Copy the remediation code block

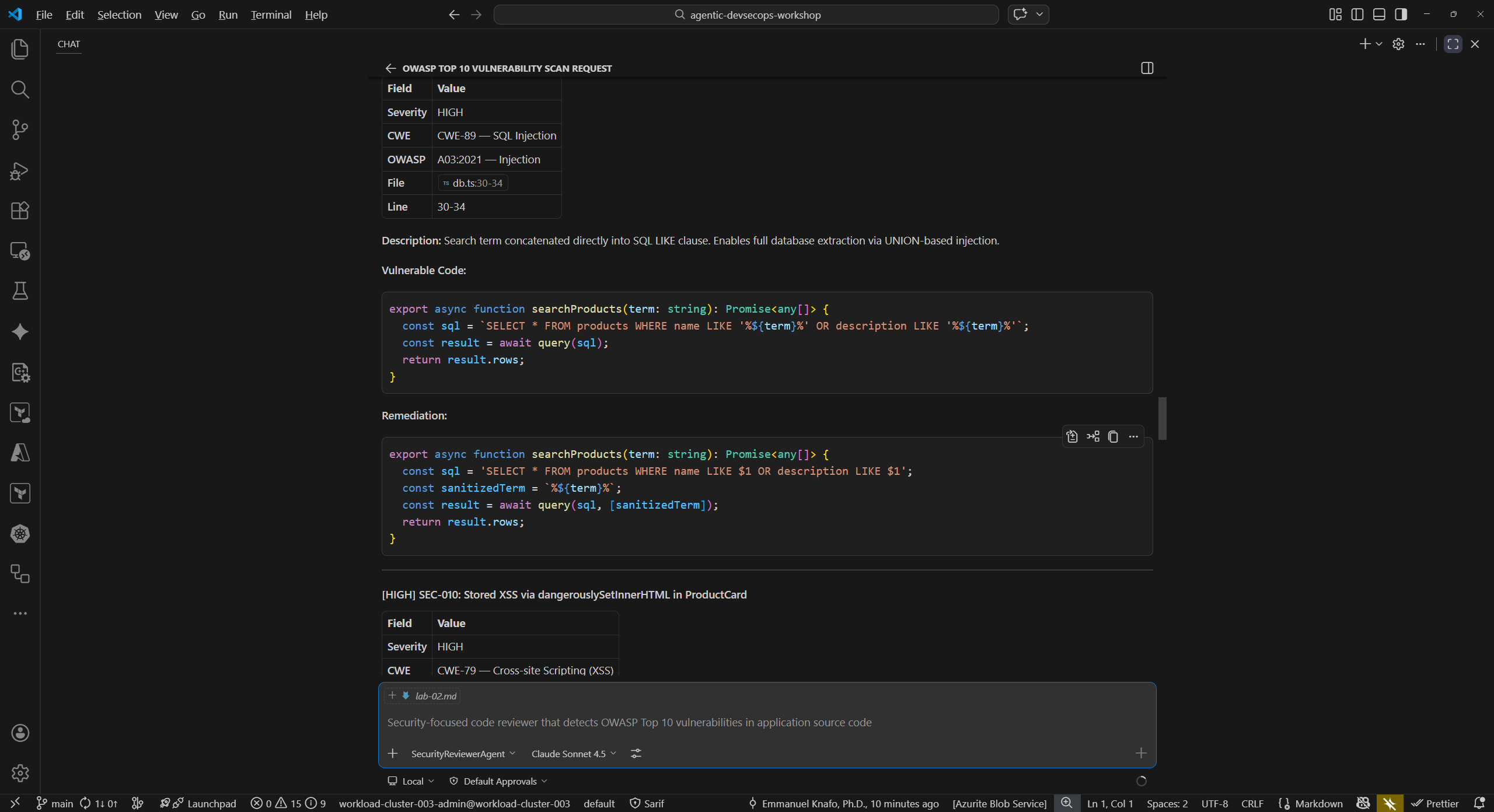(x=1112, y=436)
